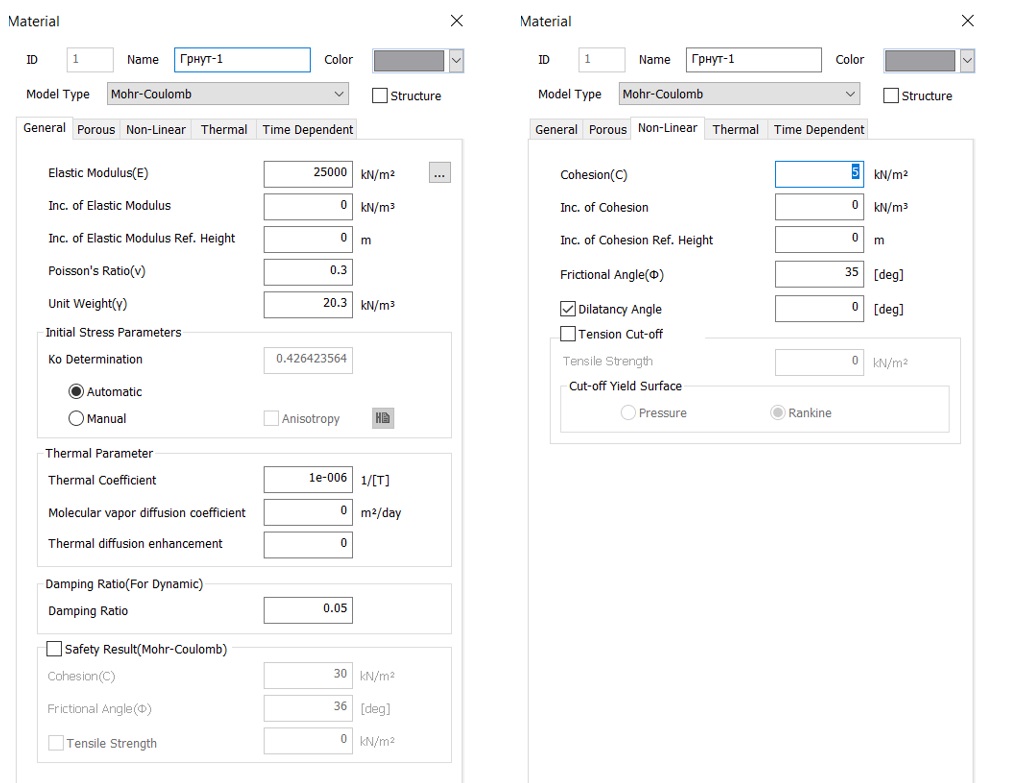Close the left Material dialog
The image size is (1024, 783).
456,21
